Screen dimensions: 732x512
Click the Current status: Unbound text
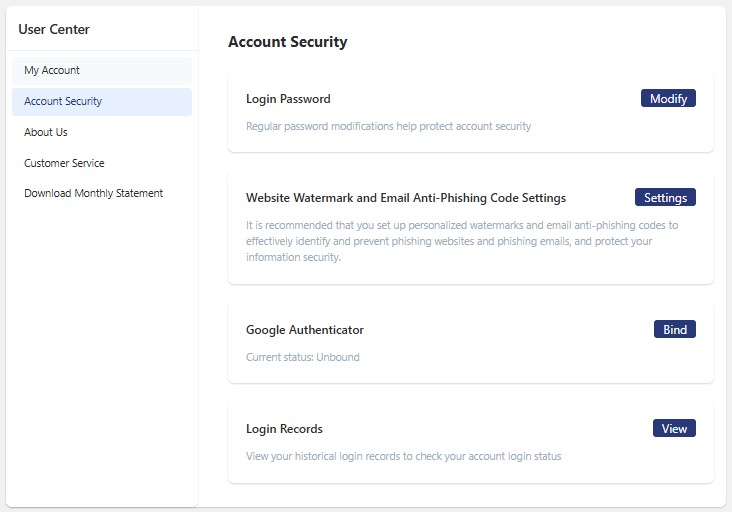point(302,357)
